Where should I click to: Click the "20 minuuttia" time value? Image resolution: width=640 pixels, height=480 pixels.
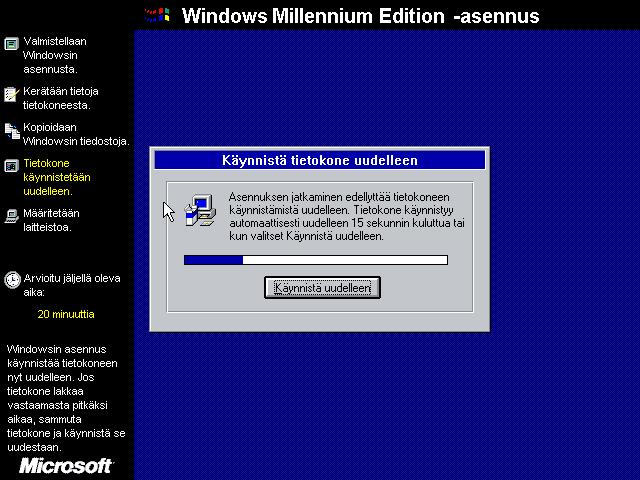point(66,314)
